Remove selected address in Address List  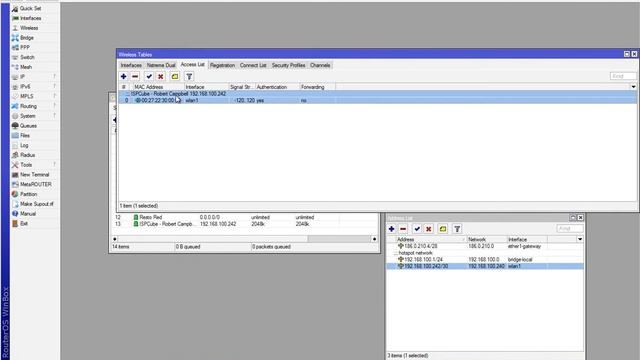pos(403,229)
